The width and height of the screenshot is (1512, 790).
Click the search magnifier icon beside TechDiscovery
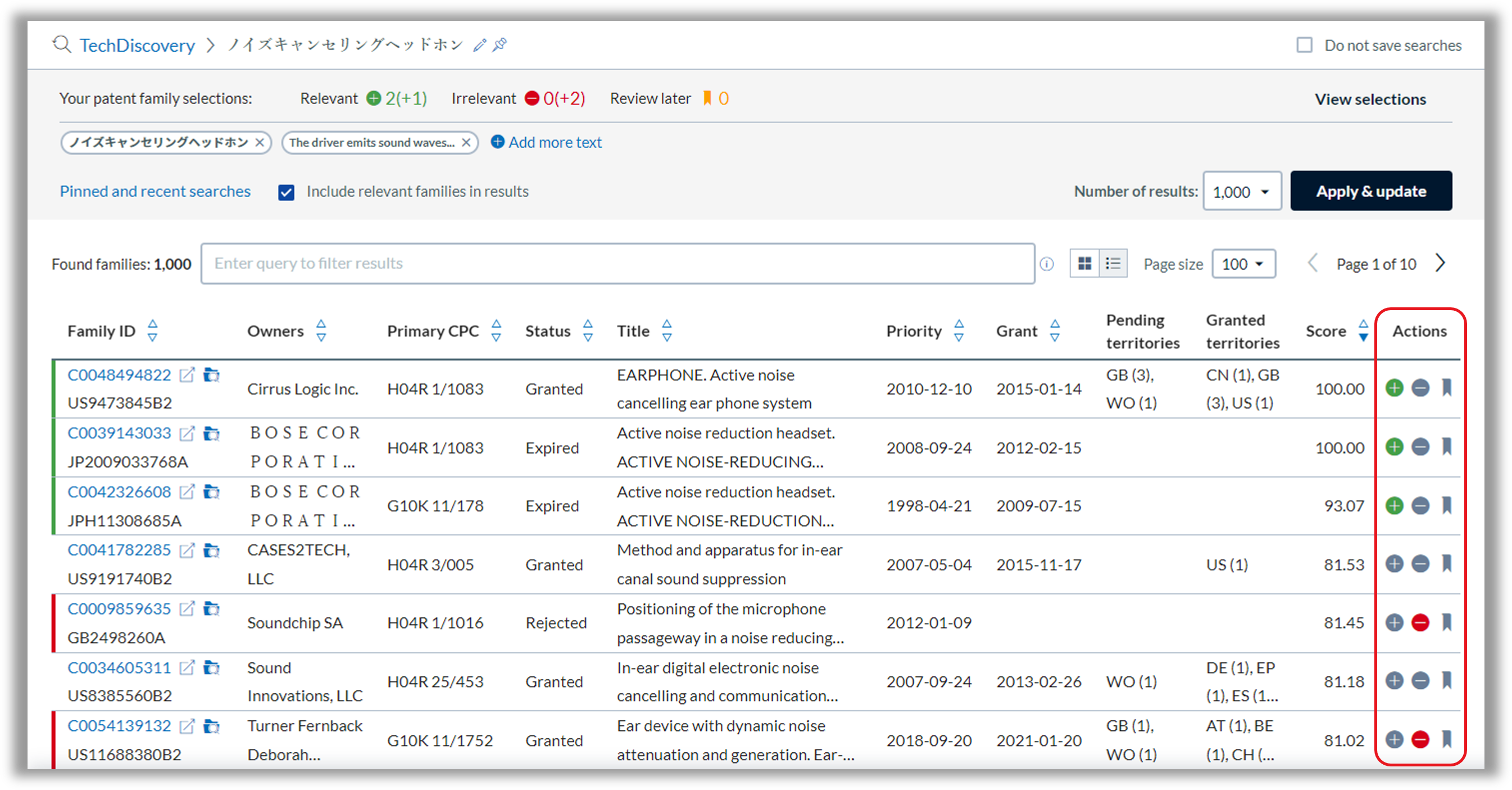62,44
